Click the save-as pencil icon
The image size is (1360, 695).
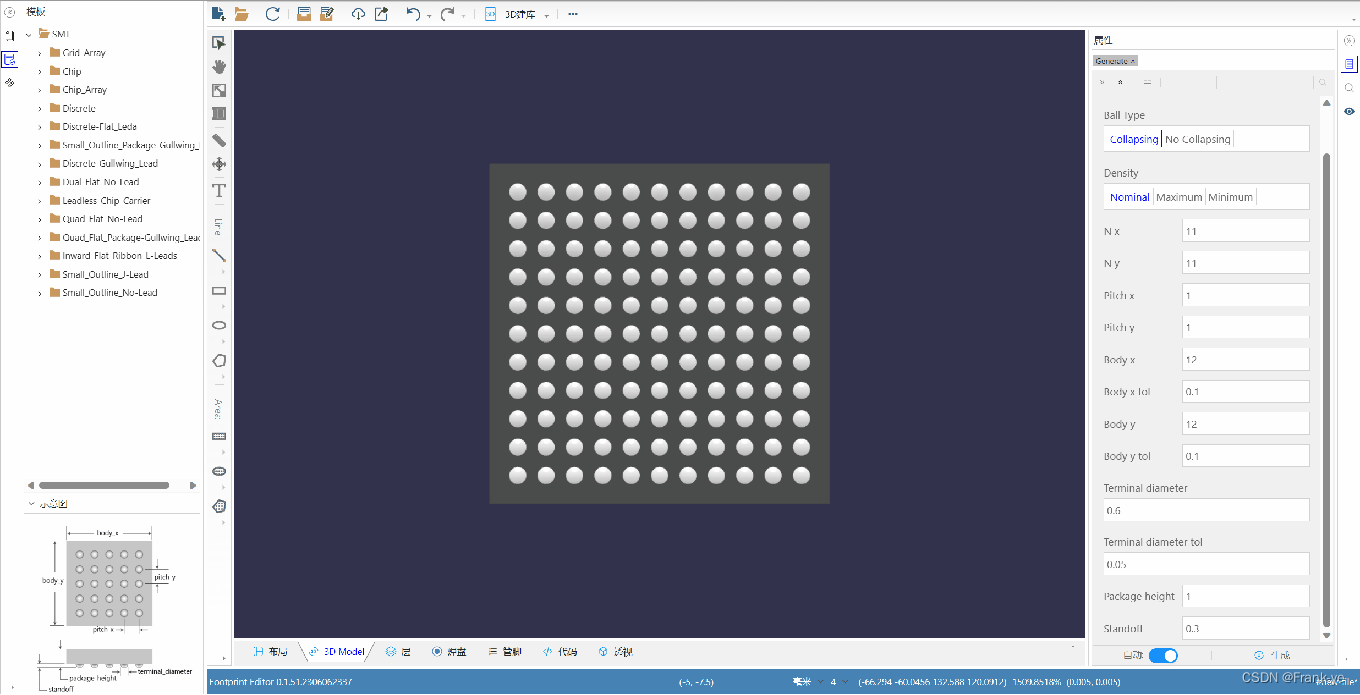pyautogui.click(x=327, y=14)
